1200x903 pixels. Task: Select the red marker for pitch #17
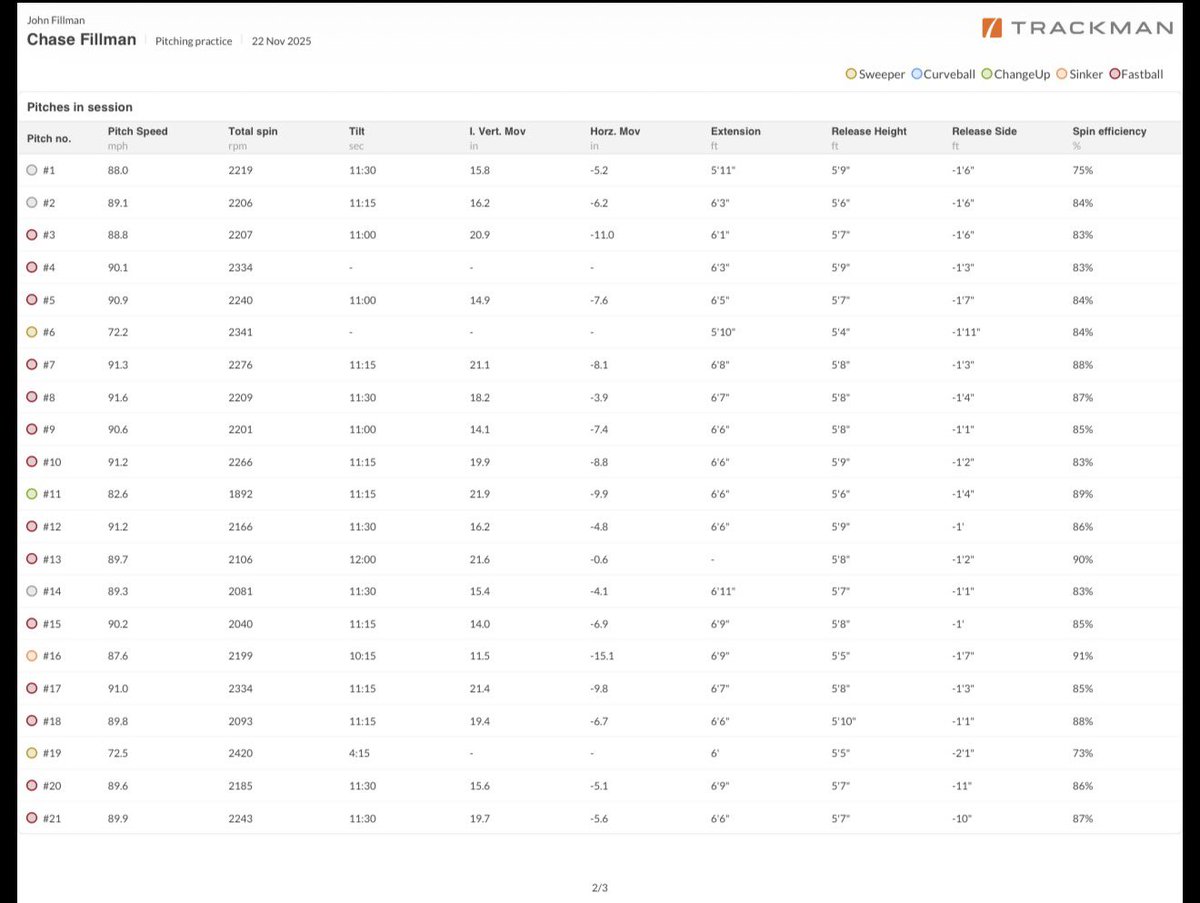pyautogui.click(x=32, y=688)
